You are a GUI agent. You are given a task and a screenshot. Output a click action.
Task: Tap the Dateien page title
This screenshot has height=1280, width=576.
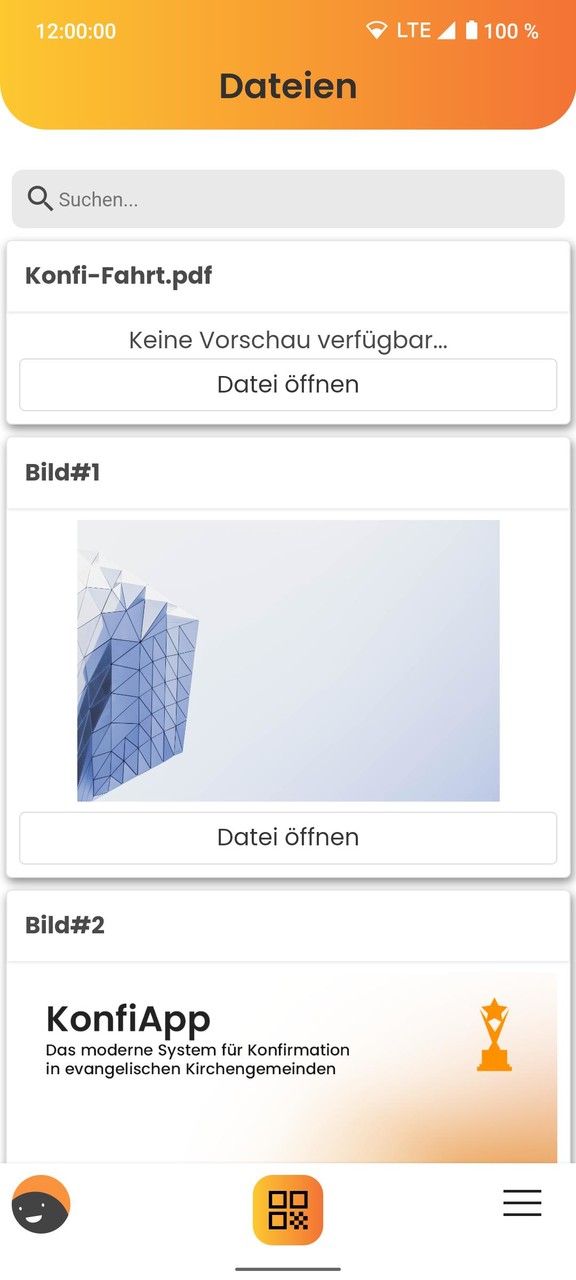click(x=288, y=86)
